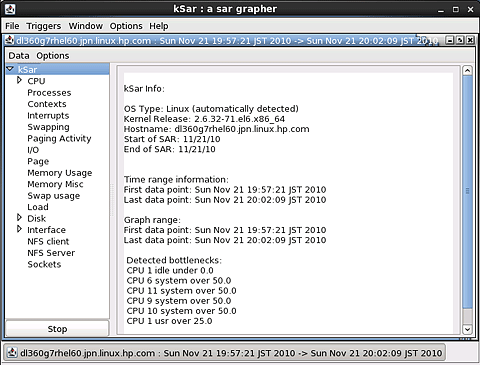The height and width of the screenshot is (365, 480).
Task: Expand the Disk tree node
Action: pyautogui.click(x=19, y=218)
